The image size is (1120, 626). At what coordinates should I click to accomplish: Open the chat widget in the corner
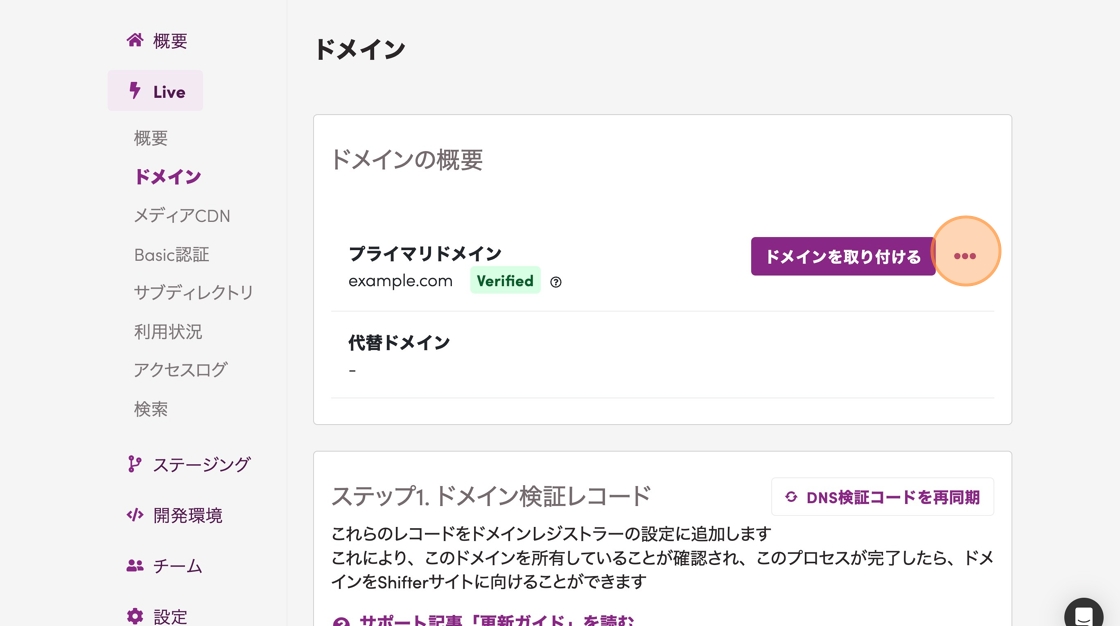pyautogui.click(x=1083, y=614)
